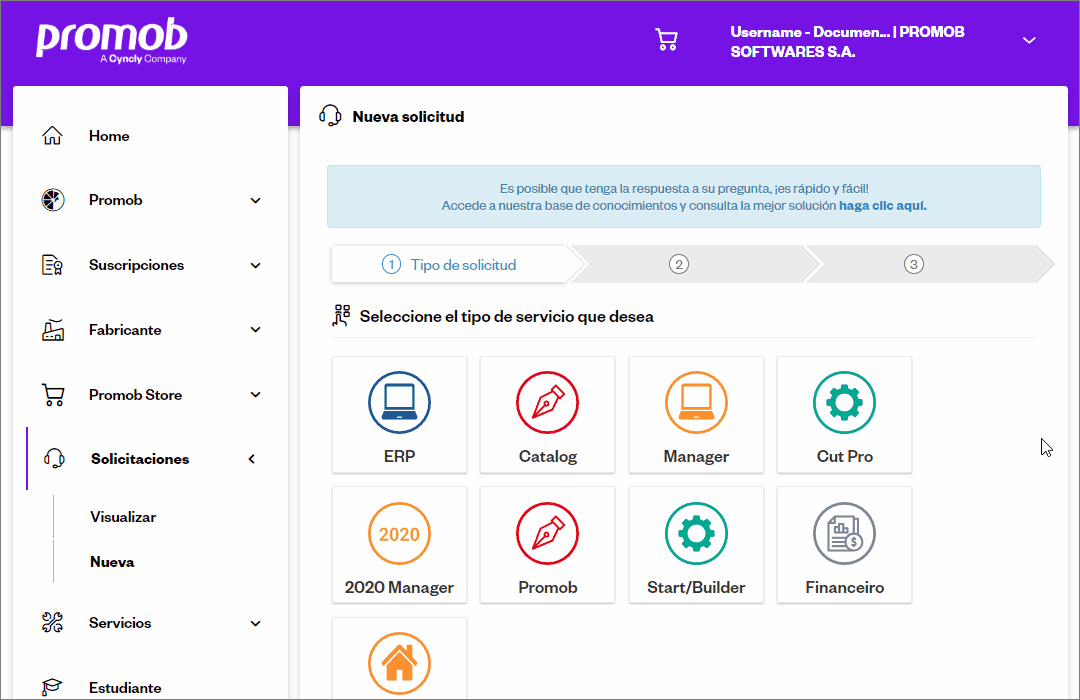Click the Promob logo
The image size is (1080, 700).
[112, 40]
